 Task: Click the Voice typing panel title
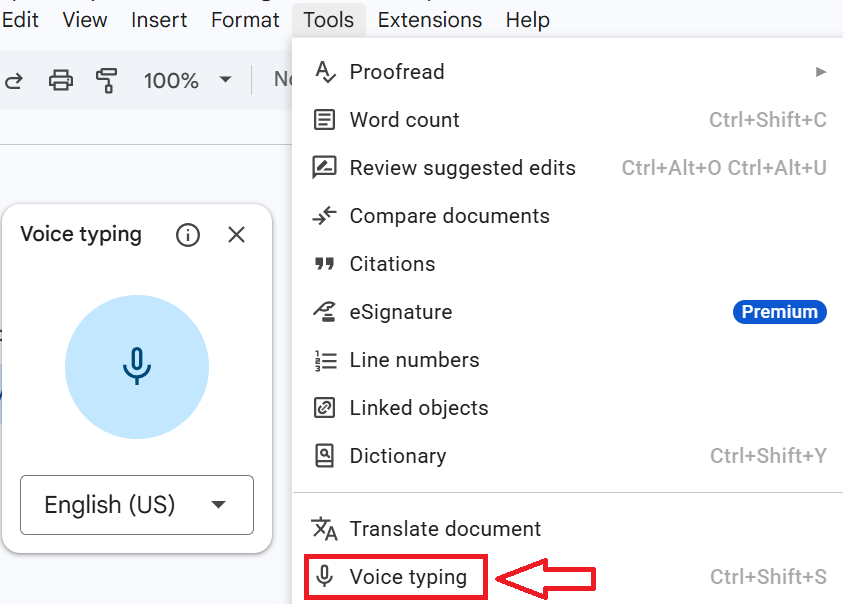click(x=81, y=235)
